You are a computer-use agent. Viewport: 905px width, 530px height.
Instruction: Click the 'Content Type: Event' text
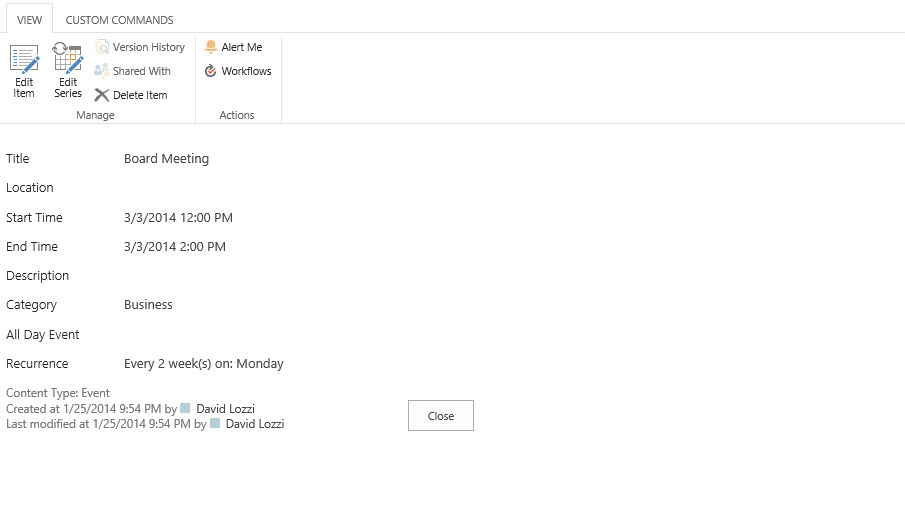(x=58, y=393)
